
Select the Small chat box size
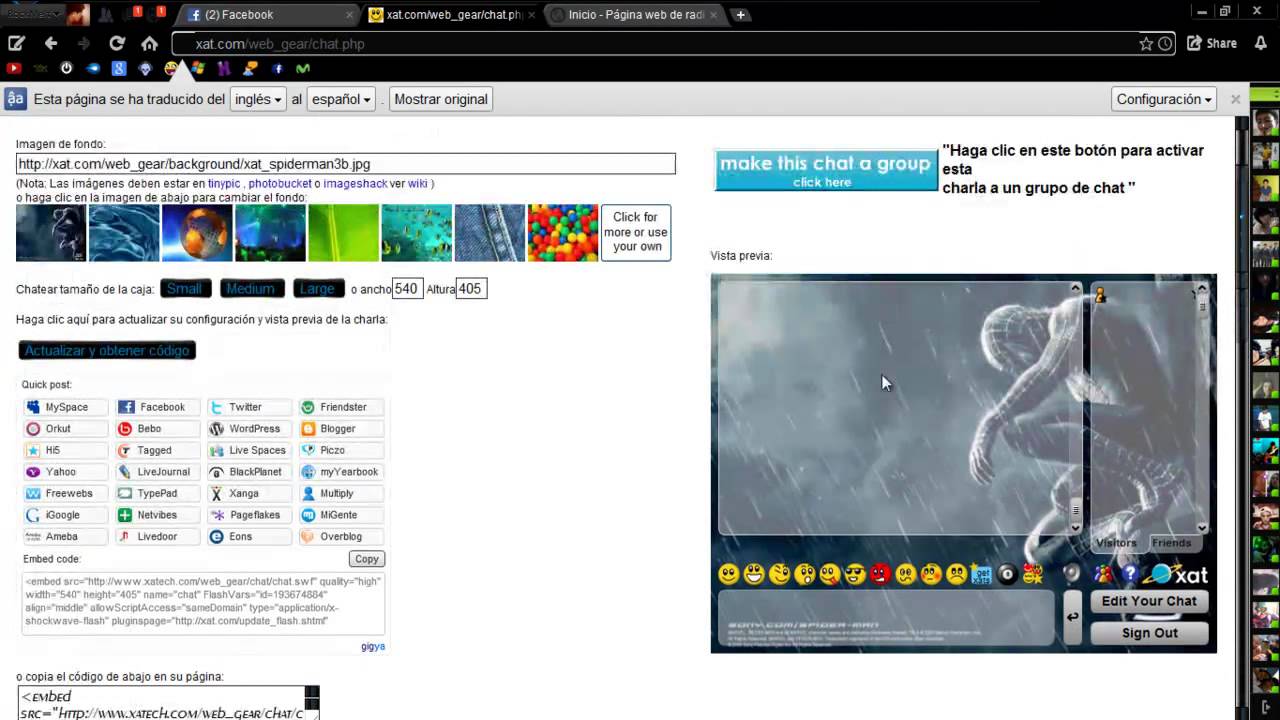[x=184, y=289]
